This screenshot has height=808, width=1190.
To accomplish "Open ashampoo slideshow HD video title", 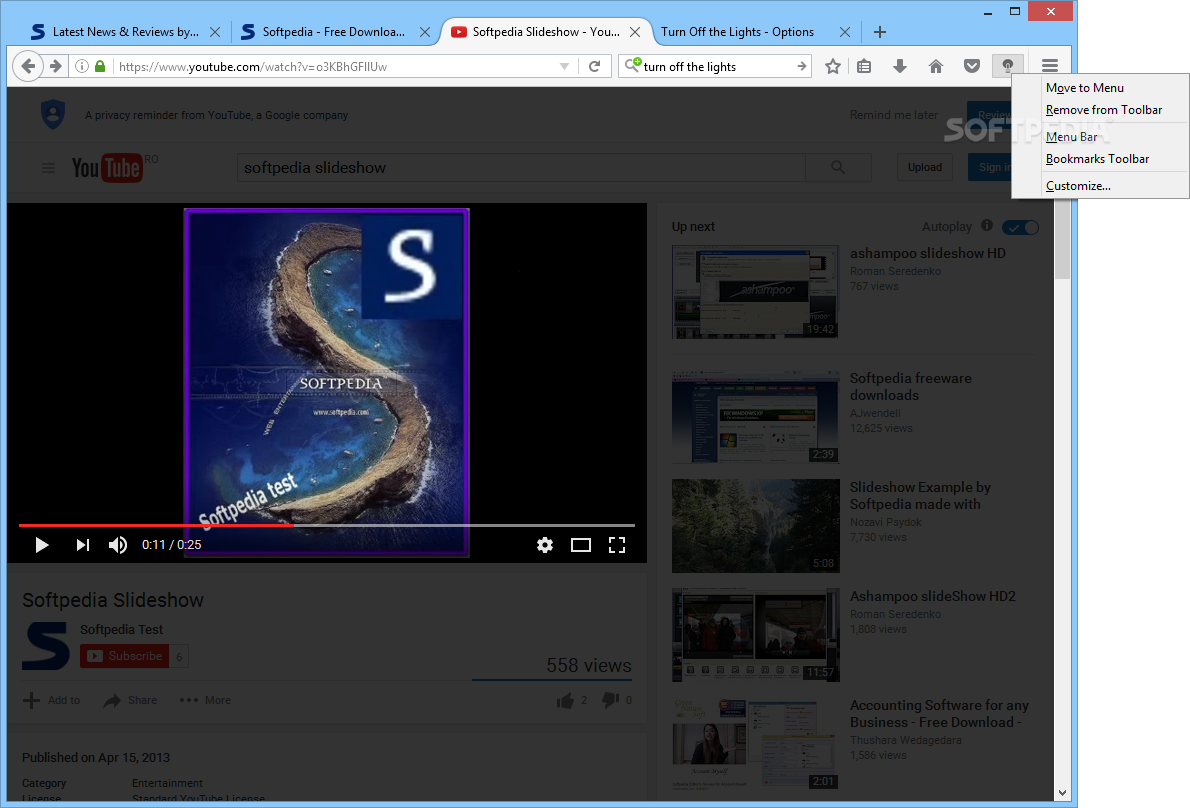I will click(927, 253).
